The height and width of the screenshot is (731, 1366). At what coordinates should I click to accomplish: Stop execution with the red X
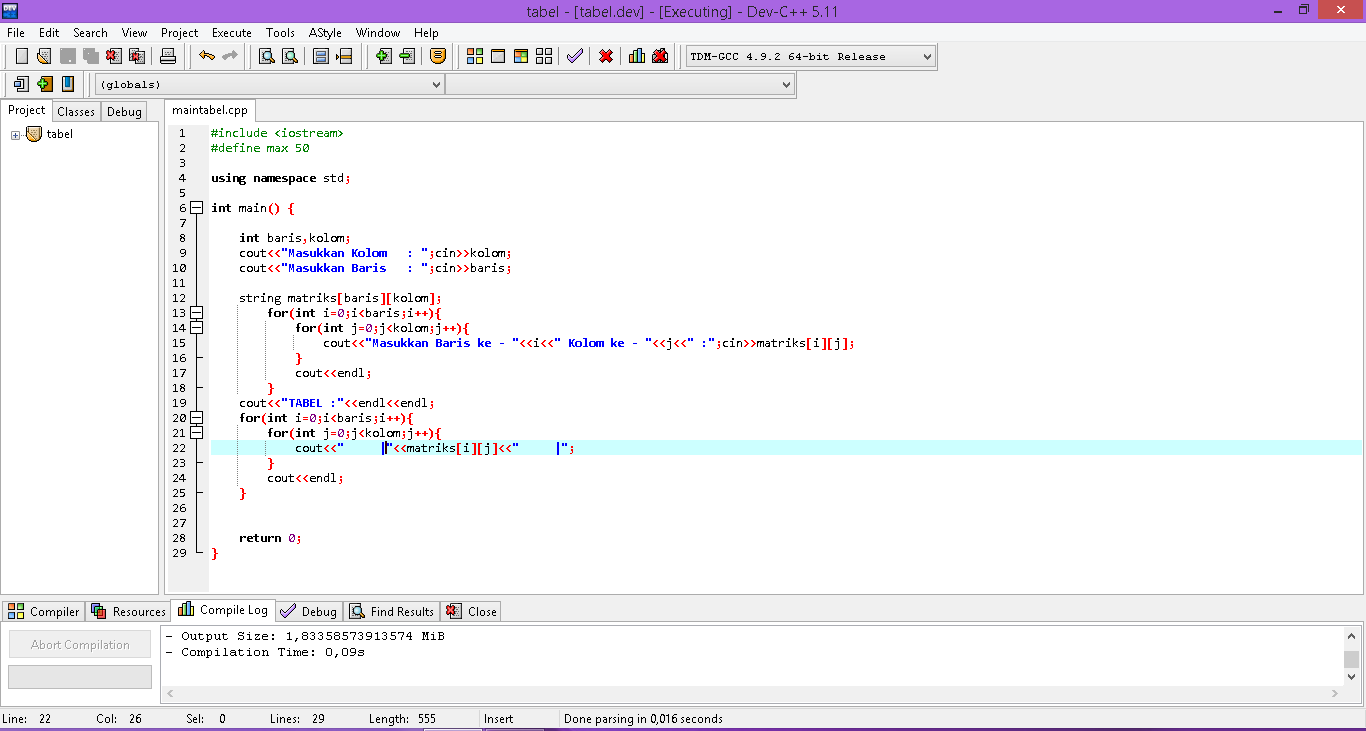coord(606,56)
